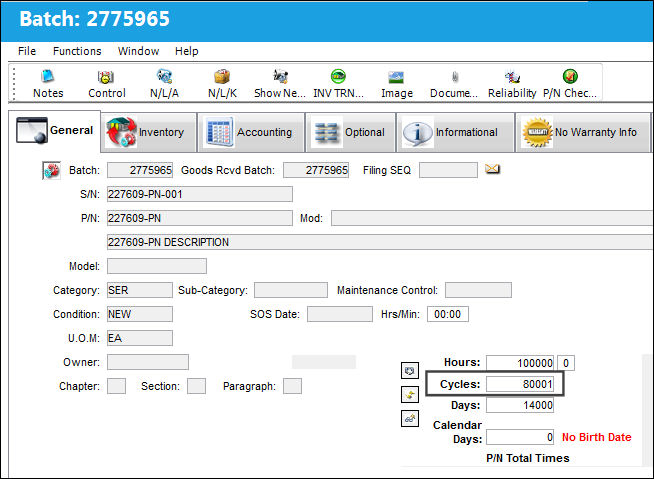
Task: Click the Section field
Action: click(196, 386)
